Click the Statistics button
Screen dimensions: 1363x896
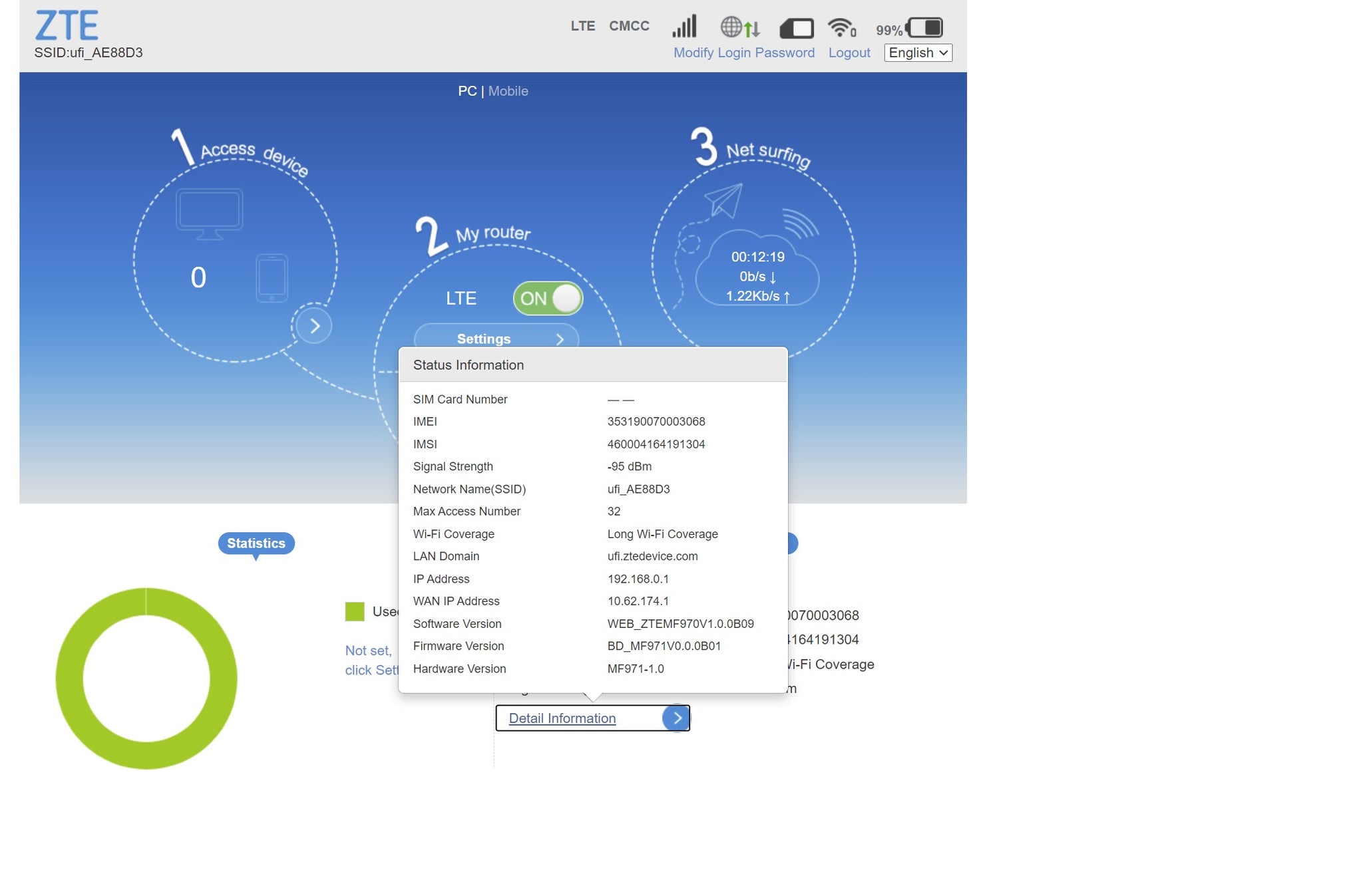point(256,542)
